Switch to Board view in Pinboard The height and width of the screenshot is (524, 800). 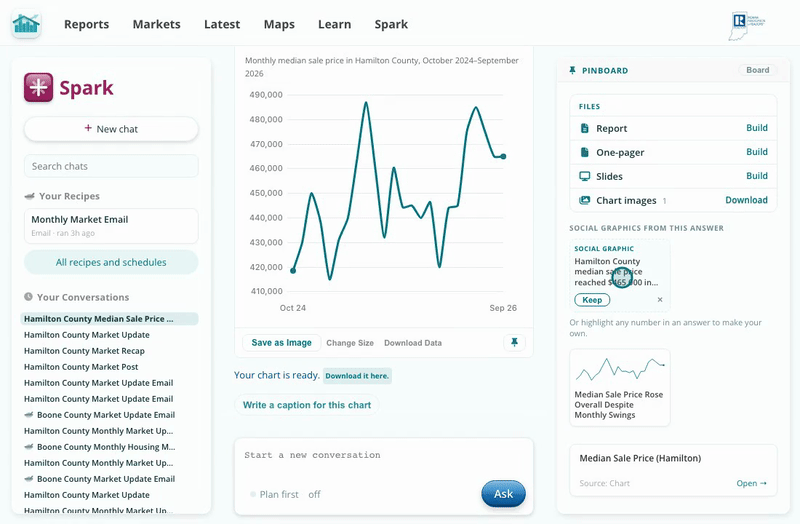pos(757,70)
